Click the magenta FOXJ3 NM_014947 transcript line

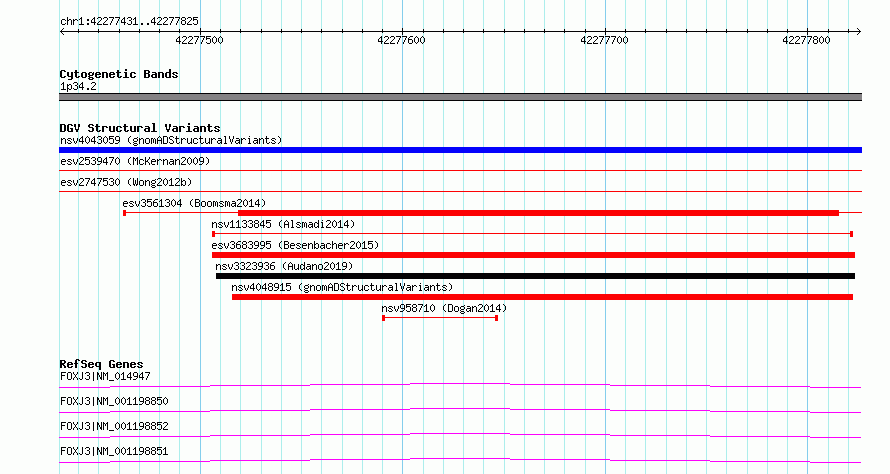[460, 385]
